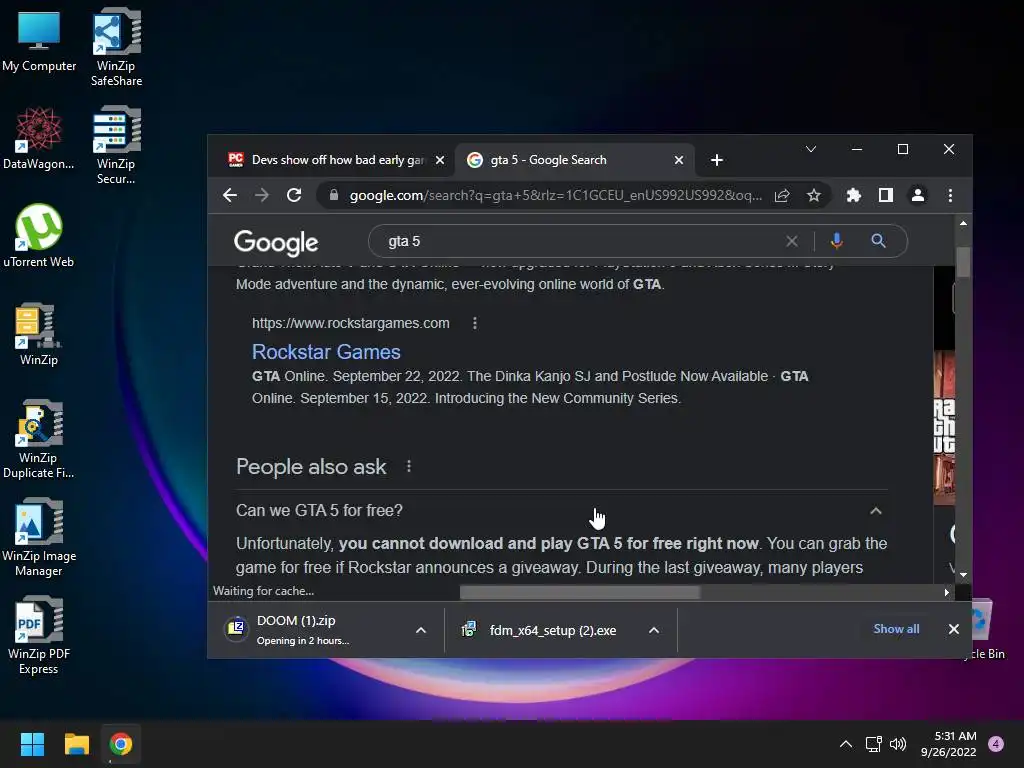Click the Google logo

click(x=276, y=242)
